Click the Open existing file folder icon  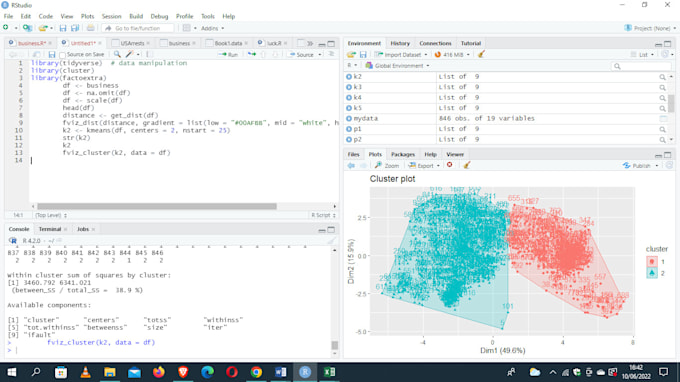(42, 28)
